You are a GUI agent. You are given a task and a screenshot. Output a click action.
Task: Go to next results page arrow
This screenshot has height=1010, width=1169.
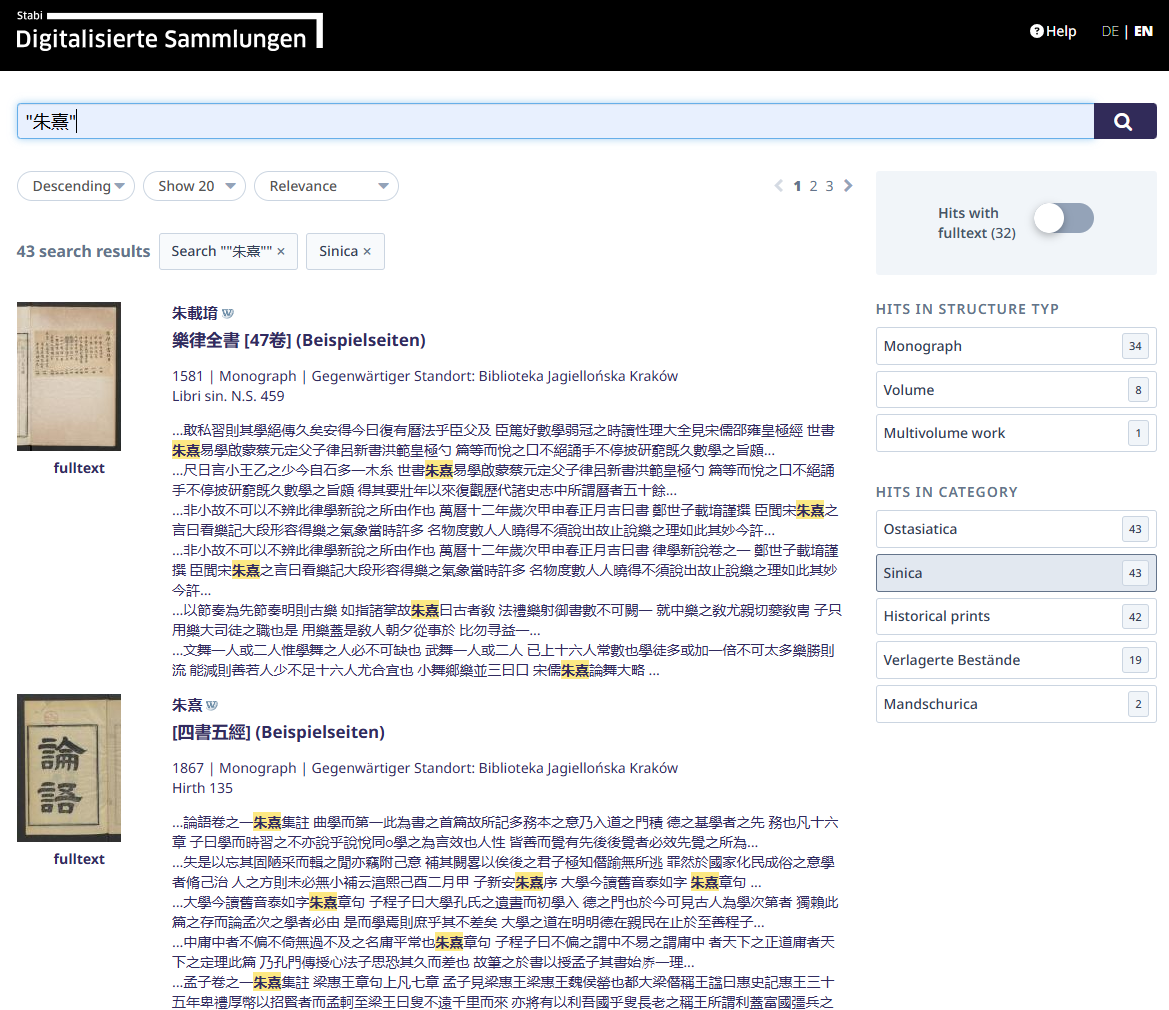[848, 186]
